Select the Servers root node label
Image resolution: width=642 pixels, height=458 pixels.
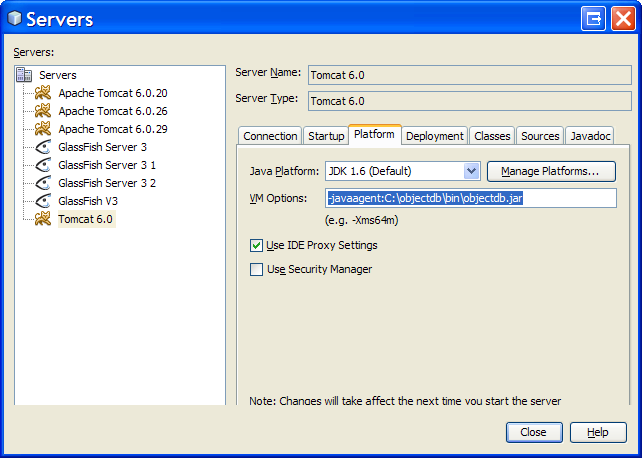point(58,75)
